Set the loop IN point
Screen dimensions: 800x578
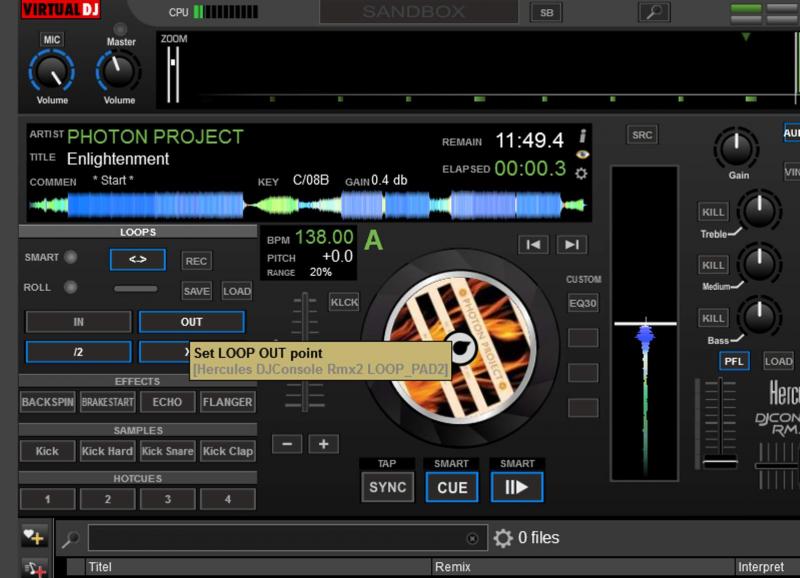[79, 322]
